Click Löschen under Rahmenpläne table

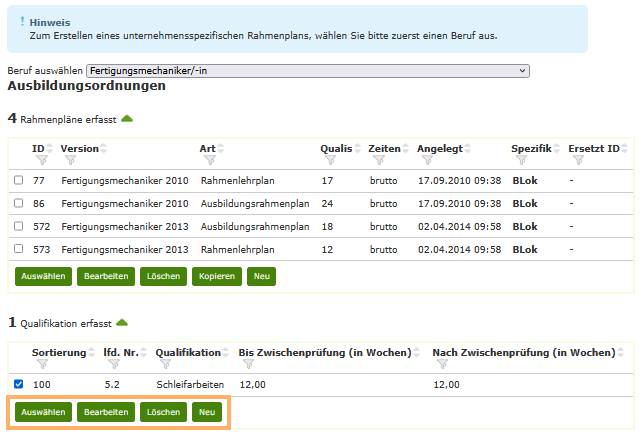coord(164,276)
